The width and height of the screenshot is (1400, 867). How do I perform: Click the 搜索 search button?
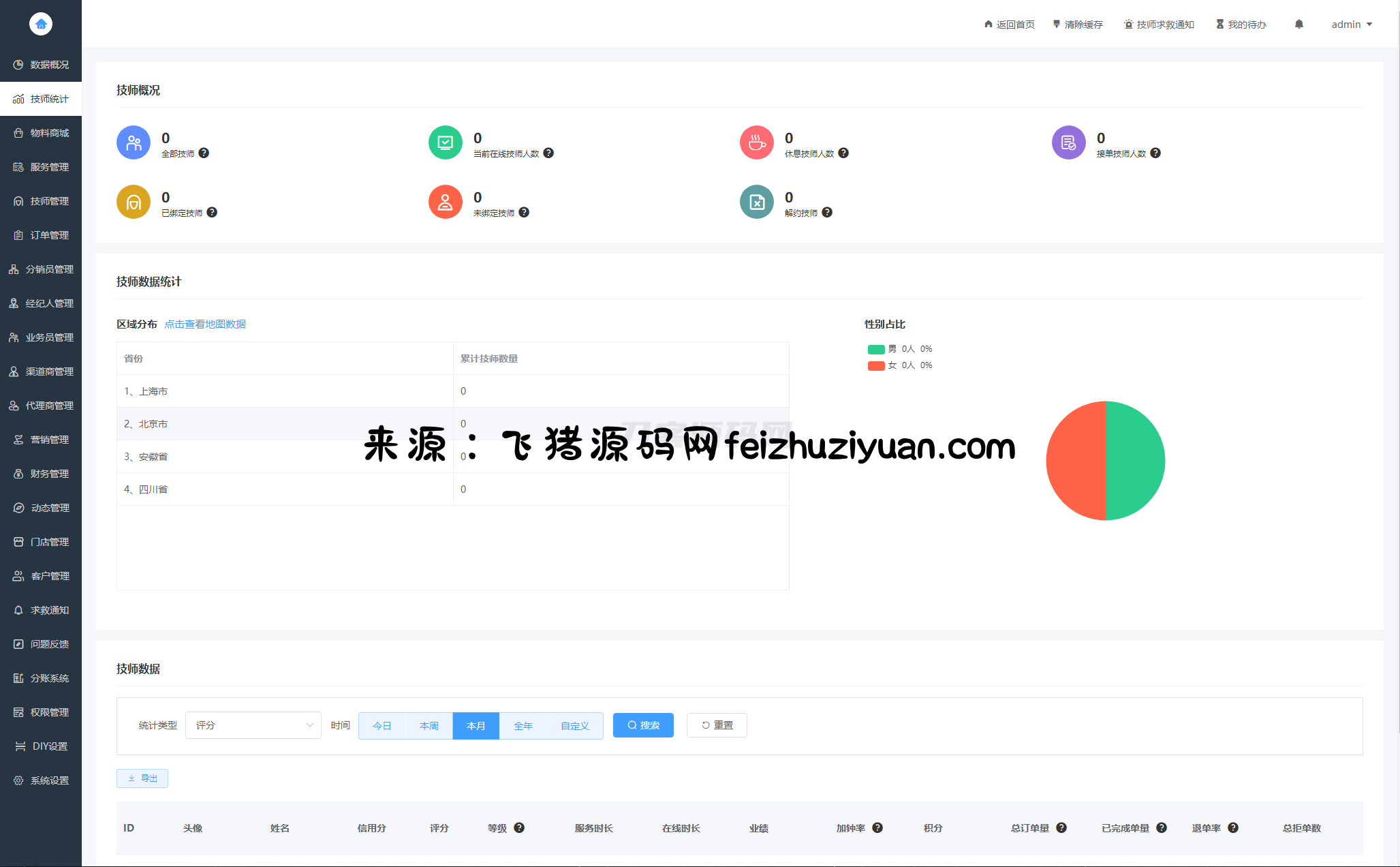tap(643, 725)
